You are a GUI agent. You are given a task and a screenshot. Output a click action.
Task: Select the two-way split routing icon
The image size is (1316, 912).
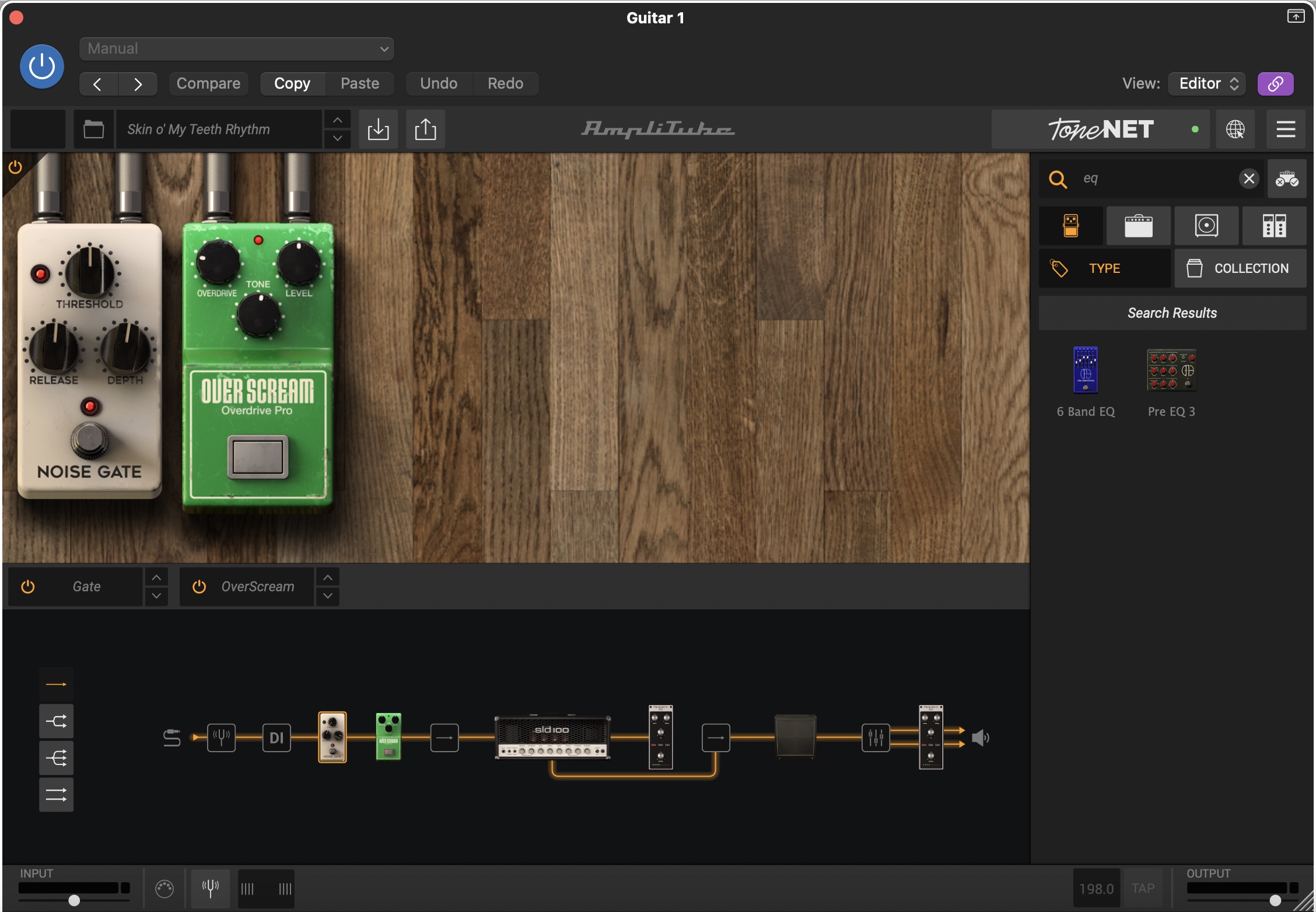coord(56,721)
